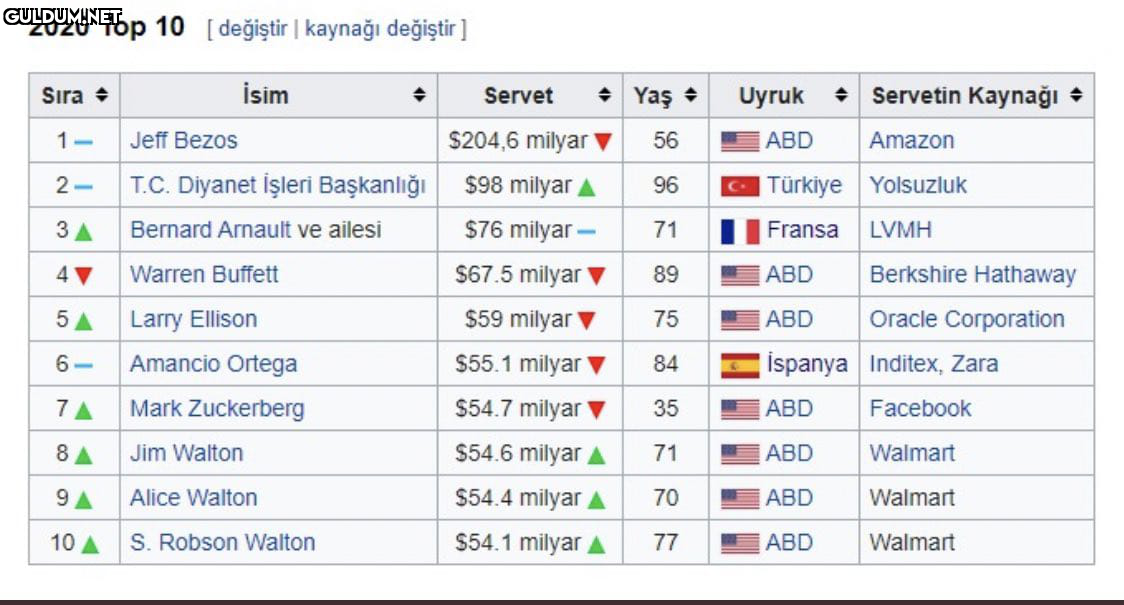Open the değiştir edit link
The image size is (1124, 605).
point(252,29)
